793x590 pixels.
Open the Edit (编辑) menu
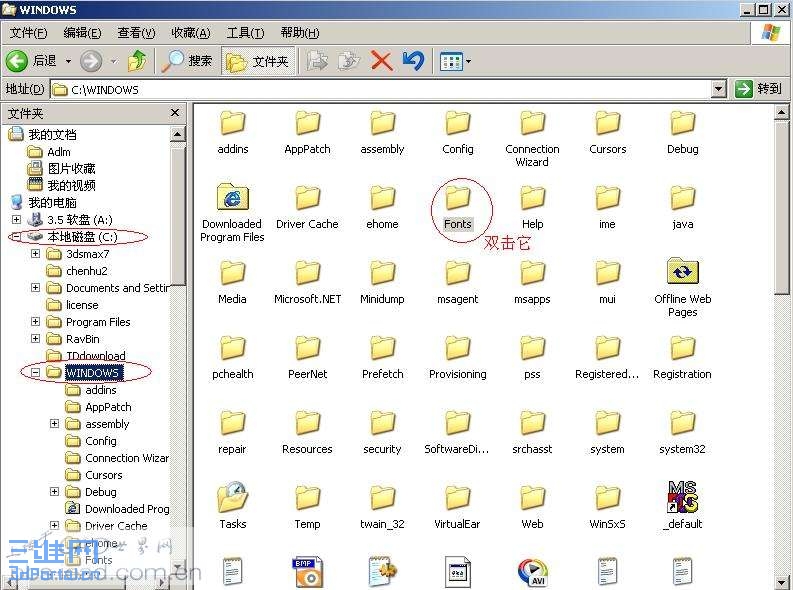click(x=82, y=33)
